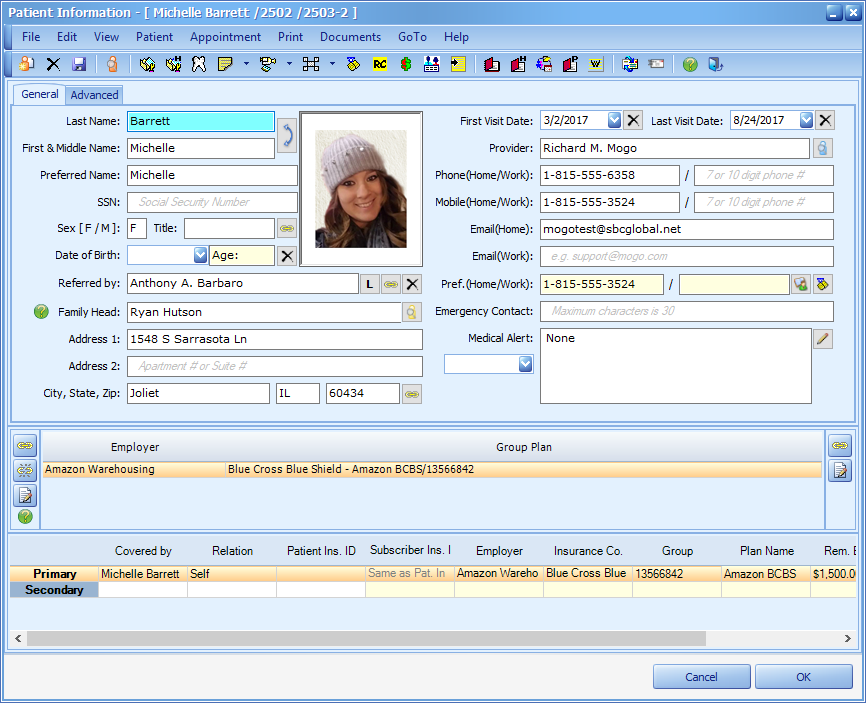
Task: Open the Date of Birth dropdown
Action: point(200,255)
